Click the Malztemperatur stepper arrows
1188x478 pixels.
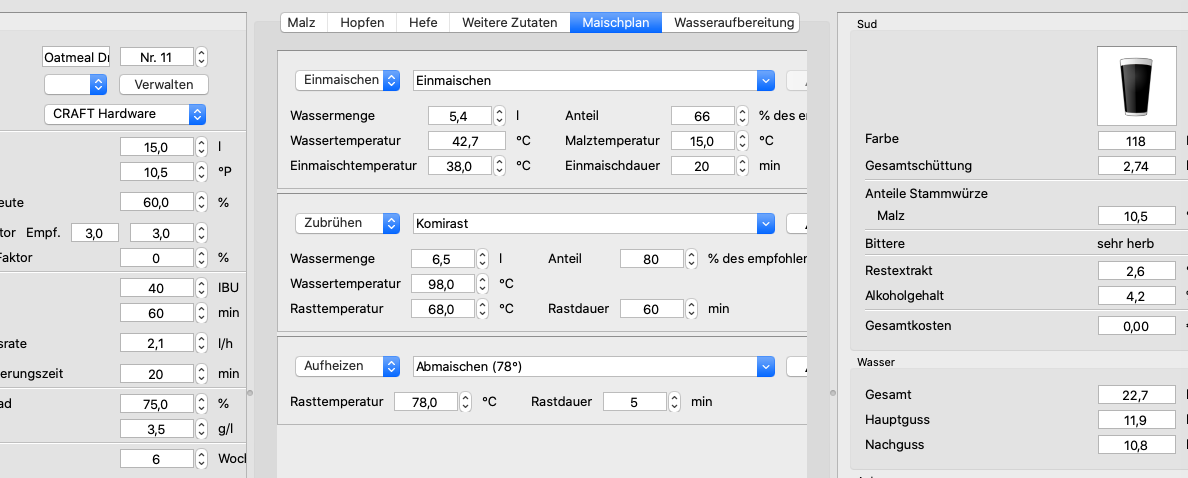click(x=743, y=141)
